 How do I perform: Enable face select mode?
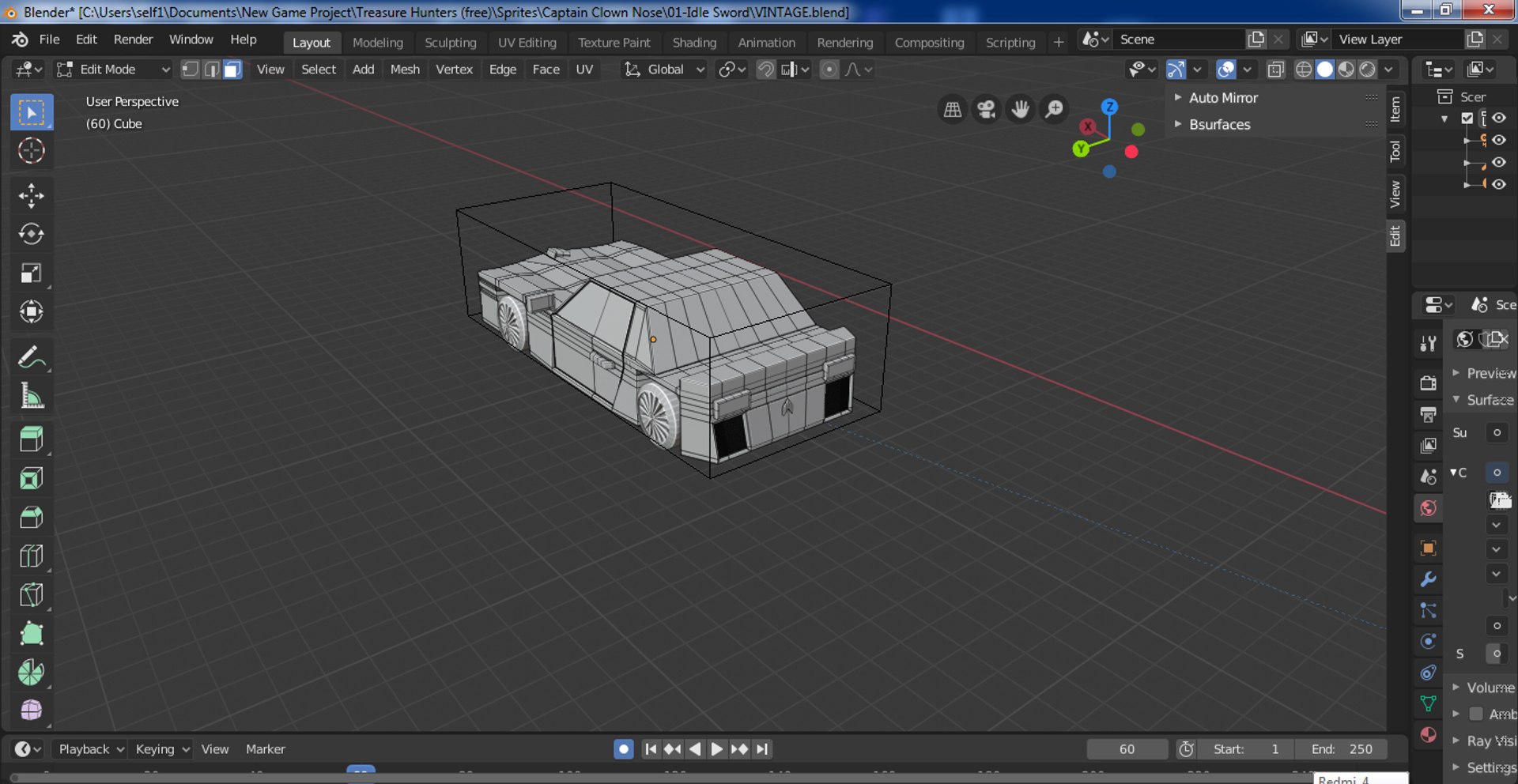pyautogui.click(x=232, y=70)
